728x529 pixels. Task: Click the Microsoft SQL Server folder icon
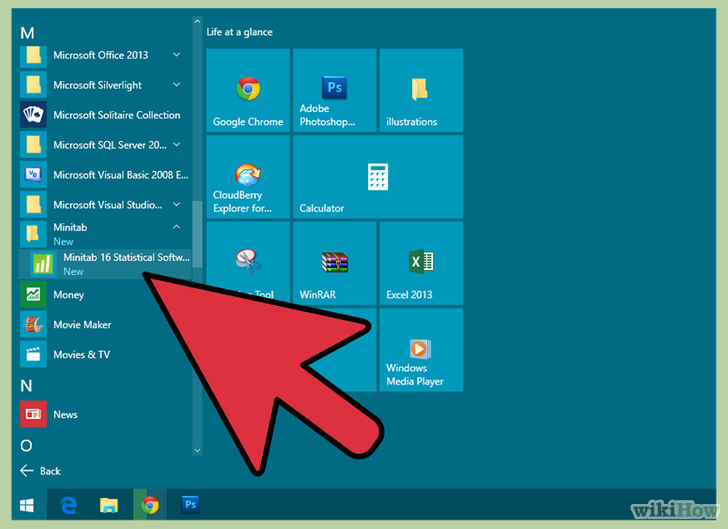pos(33,145)
